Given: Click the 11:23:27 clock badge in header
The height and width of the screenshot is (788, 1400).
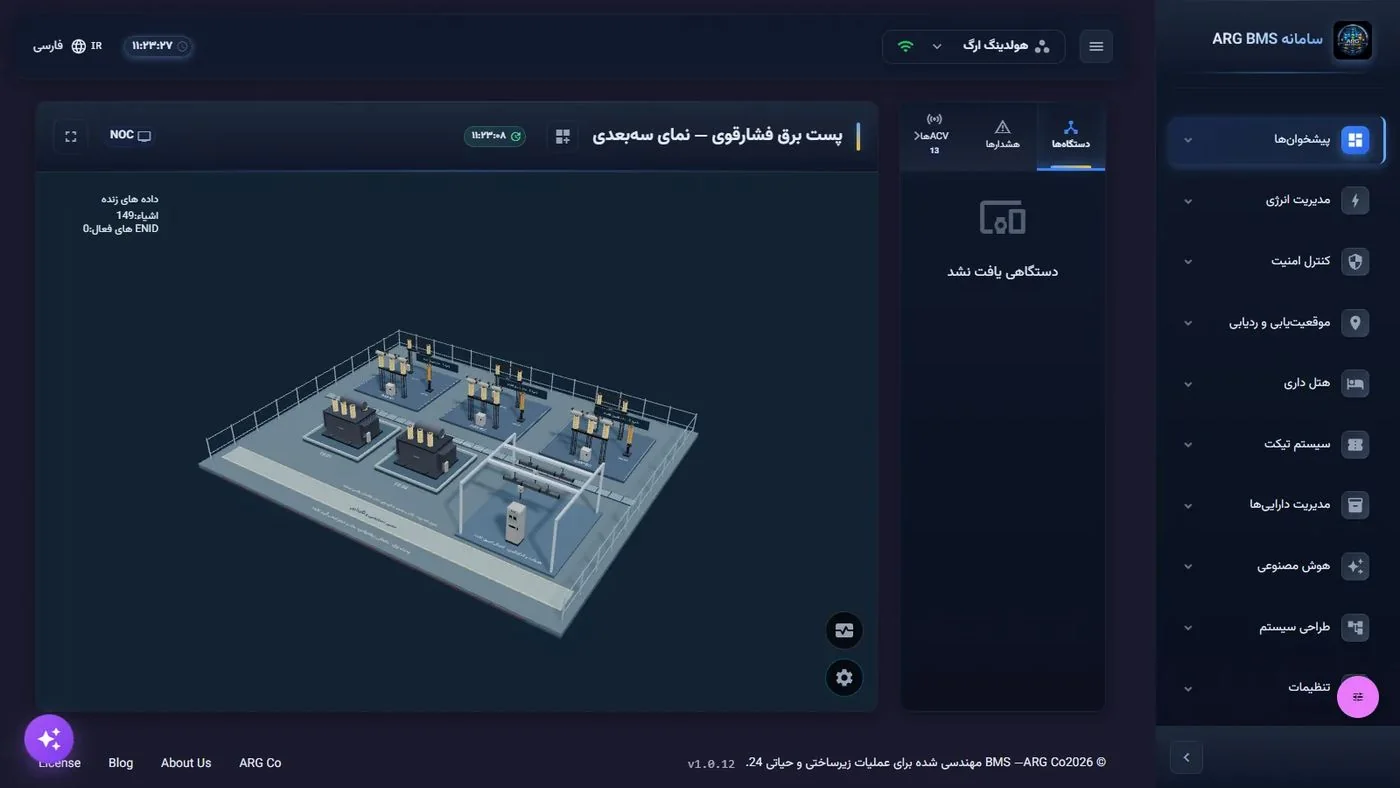Looking at the screenshot, I should 158,46.
